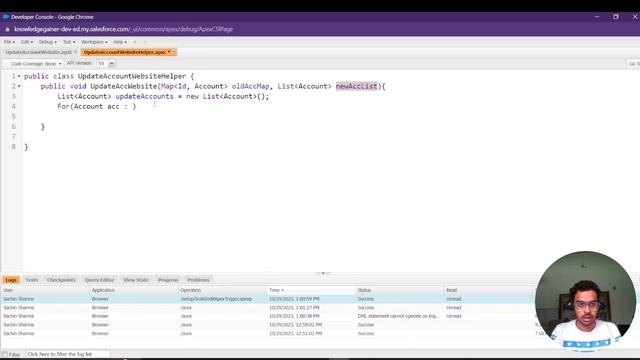Open the Problems tab
This screenshot has width=640, height=360.
point(198,280)
